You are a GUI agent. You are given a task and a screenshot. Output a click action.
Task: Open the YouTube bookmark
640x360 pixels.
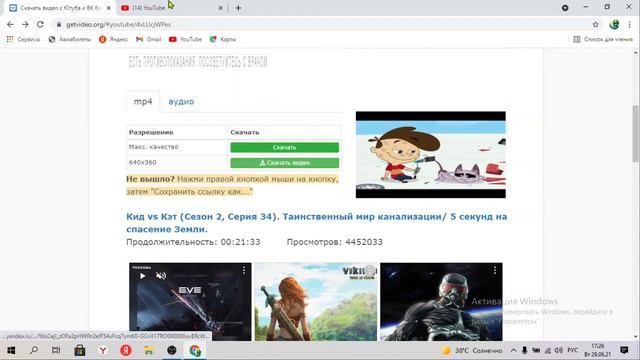click(x=185, y=39)
